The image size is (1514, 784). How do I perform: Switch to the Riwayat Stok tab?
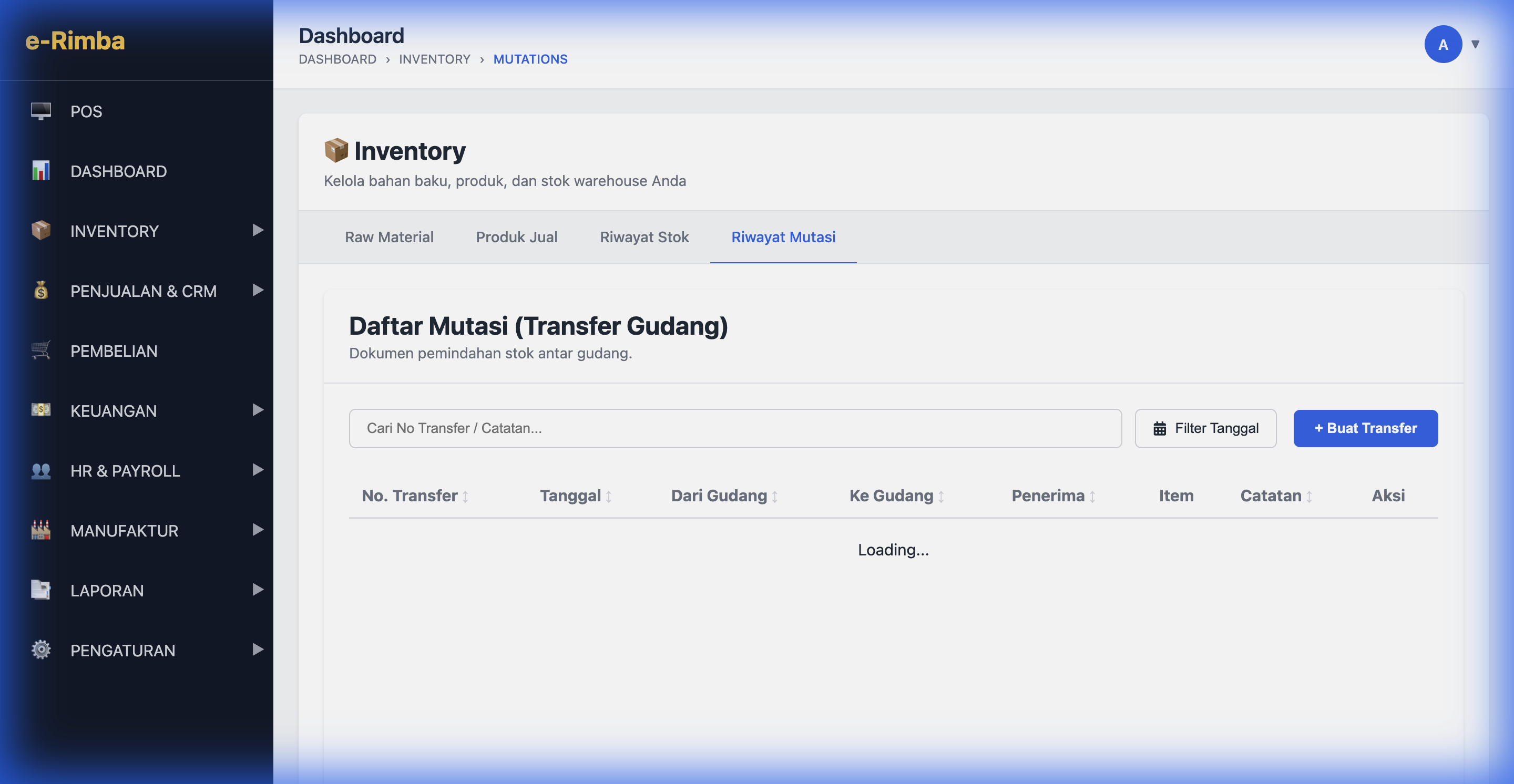pyautogui.click(x=644, y=238)
